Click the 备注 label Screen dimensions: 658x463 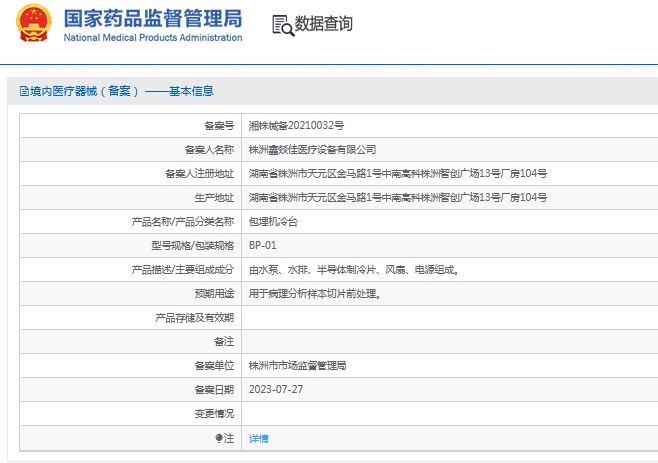[x=224, y=342]
